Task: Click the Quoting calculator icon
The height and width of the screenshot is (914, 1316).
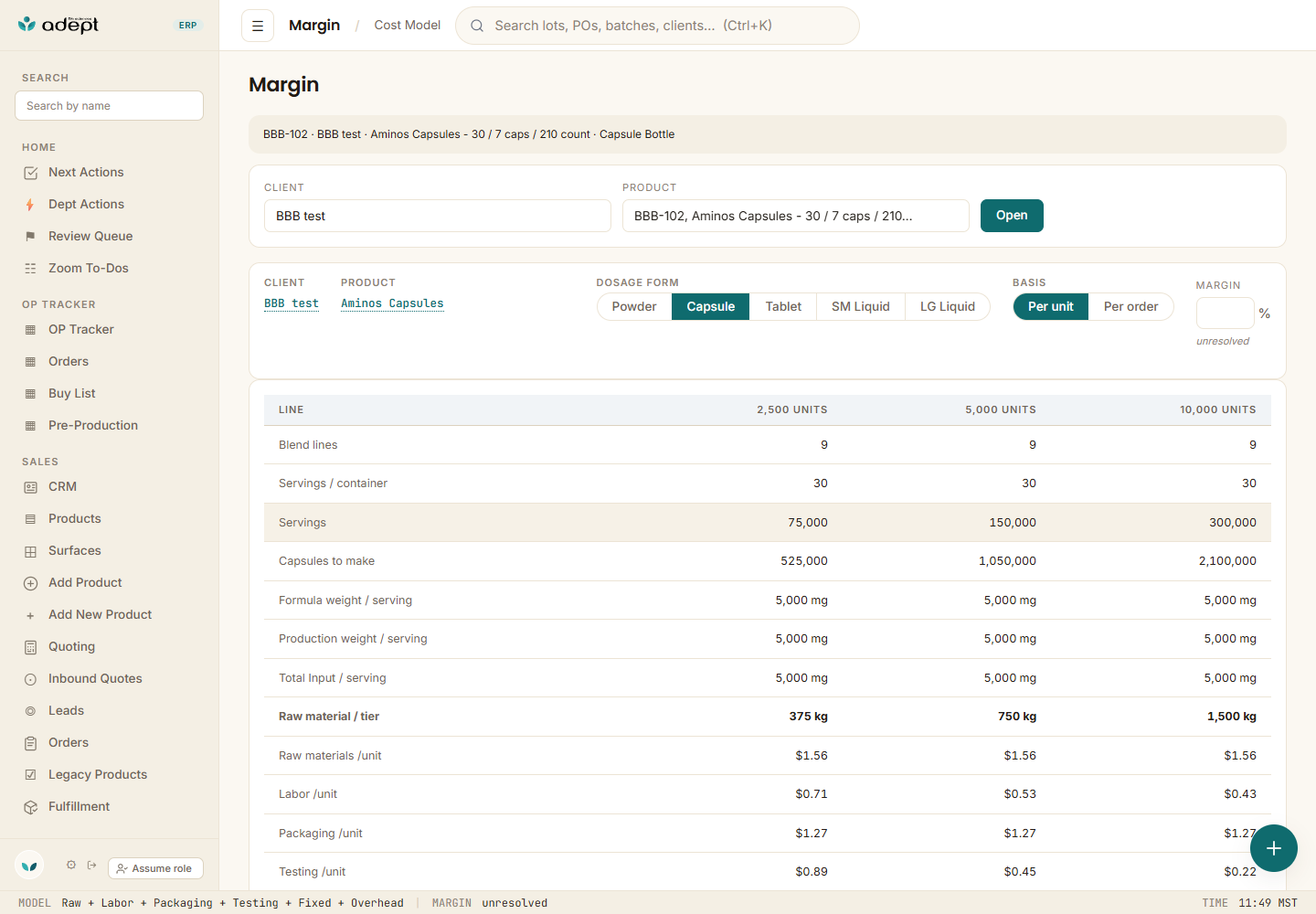Action: tap(30, 647)
